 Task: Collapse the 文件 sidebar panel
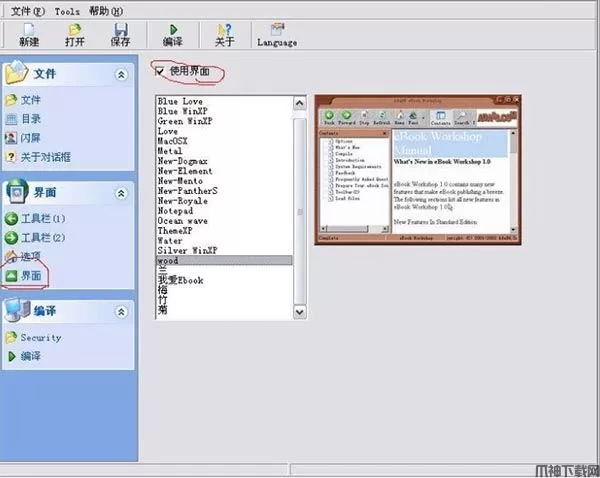point(121,74)
